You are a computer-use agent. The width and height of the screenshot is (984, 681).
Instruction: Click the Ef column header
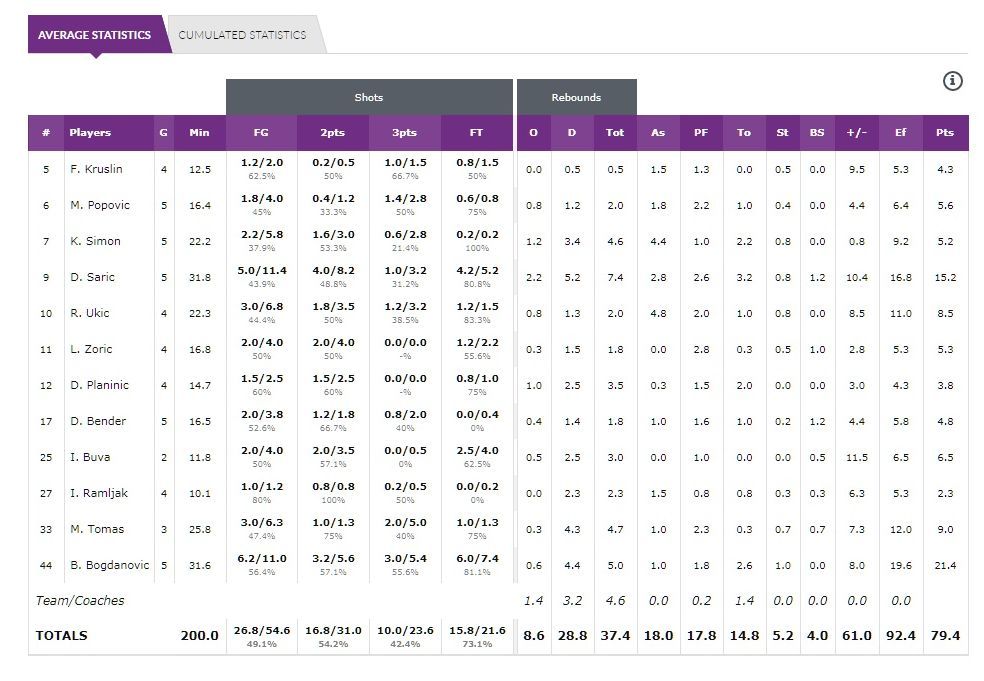pos(900,133)
